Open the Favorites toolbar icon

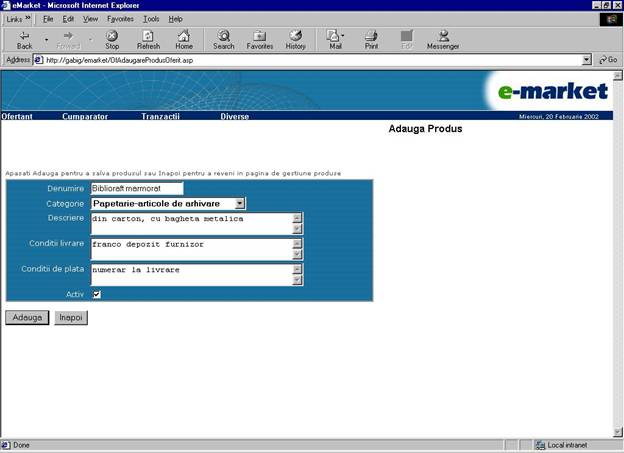tap(259, 36)
